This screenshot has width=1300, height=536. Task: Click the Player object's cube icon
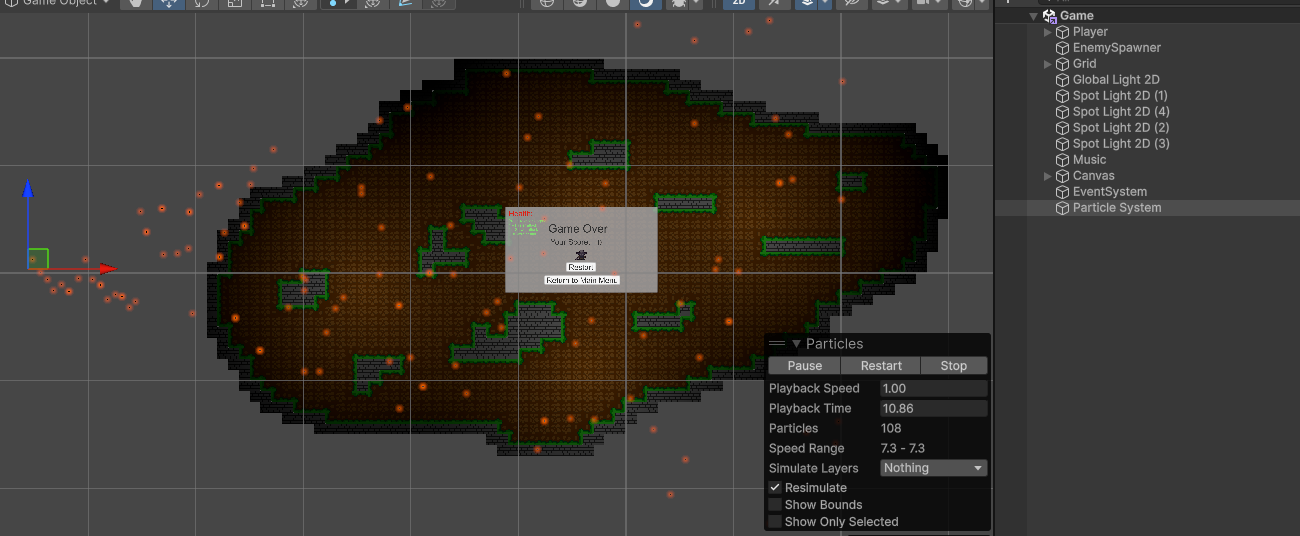(x=1062, y=32)
